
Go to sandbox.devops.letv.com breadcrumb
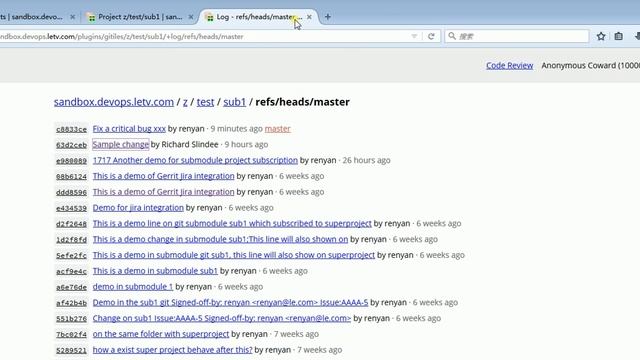114,102
